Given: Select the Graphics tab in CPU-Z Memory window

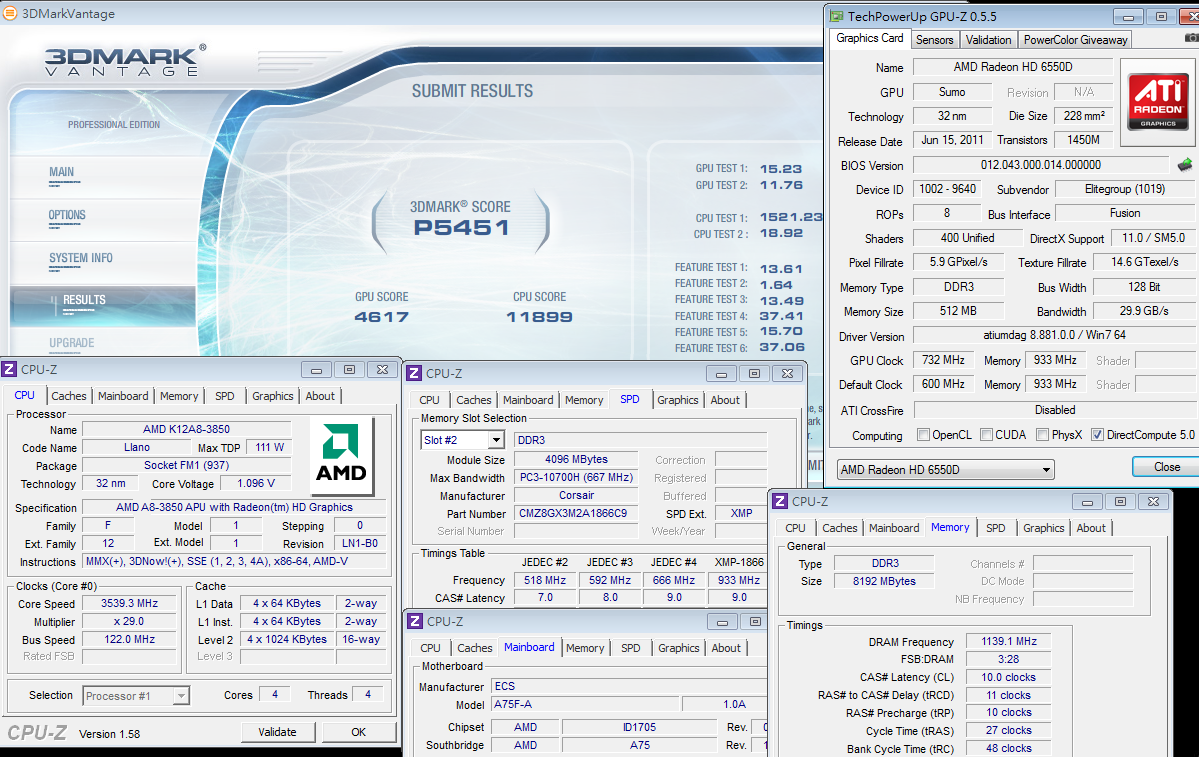Looking at the screenshot, I should click(1043, 528).
